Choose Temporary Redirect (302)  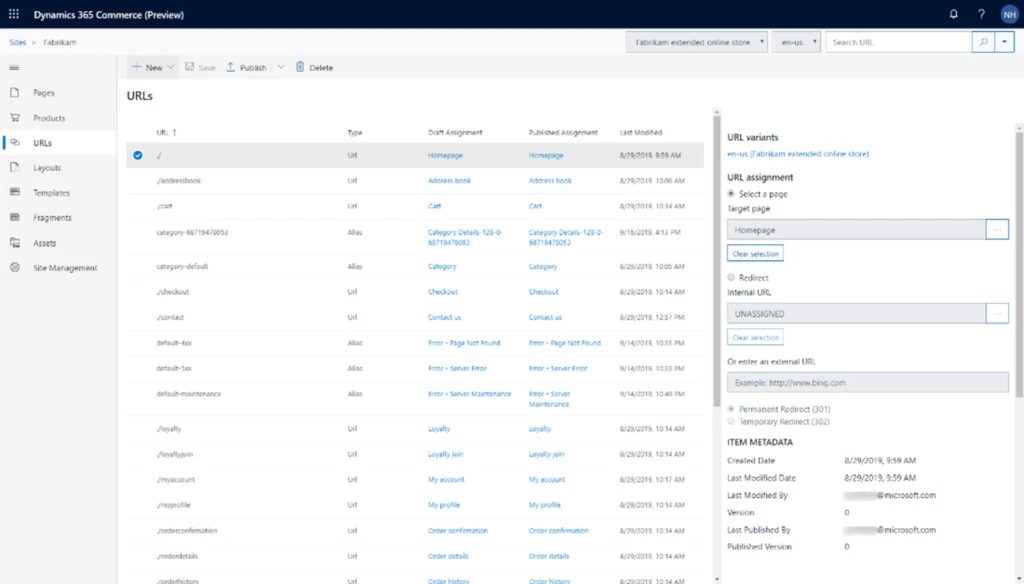(x=729, y=421)
